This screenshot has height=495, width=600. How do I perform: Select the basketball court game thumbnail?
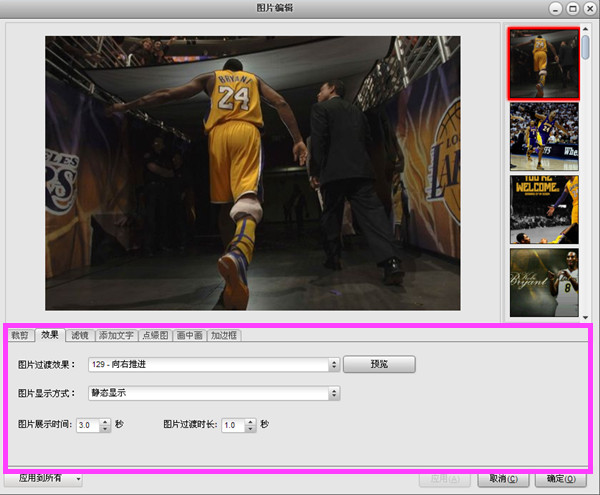pyautogui.click(x=544, y=137)
